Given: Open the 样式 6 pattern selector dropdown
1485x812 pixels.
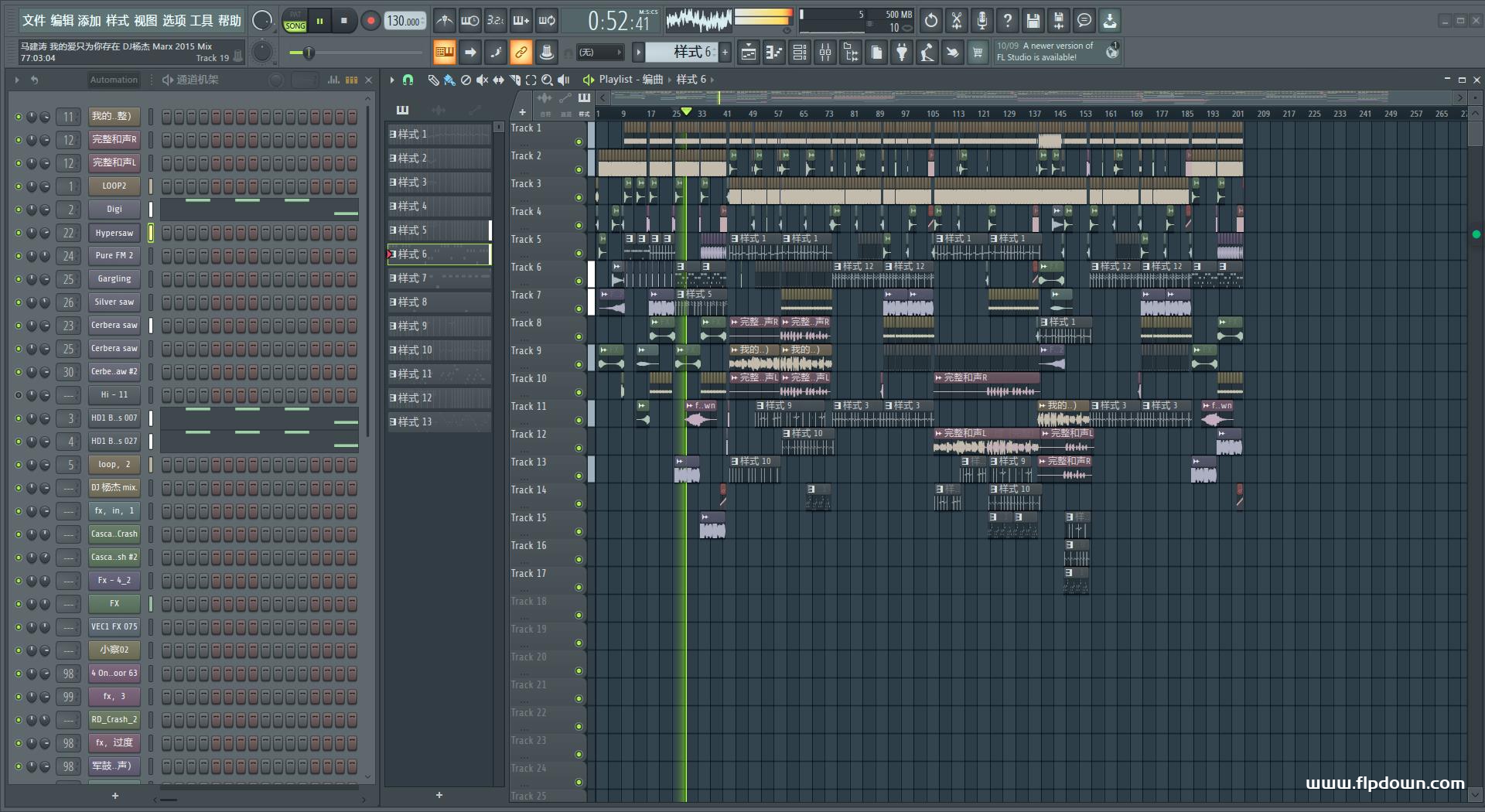Looking at the screenshot, I should click(682, 52).
